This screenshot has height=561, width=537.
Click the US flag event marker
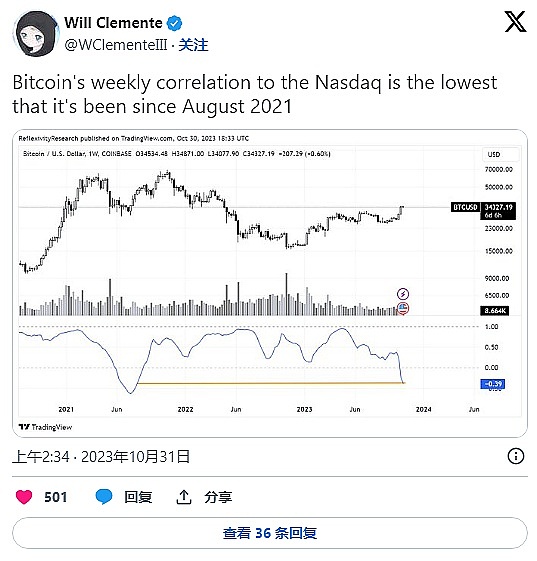pos(403,308)
